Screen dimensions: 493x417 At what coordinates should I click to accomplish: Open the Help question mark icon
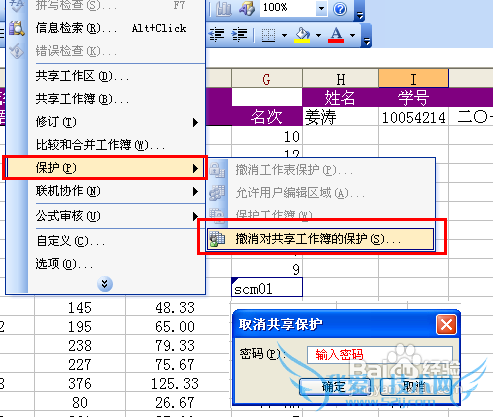[x=340, y=9]
